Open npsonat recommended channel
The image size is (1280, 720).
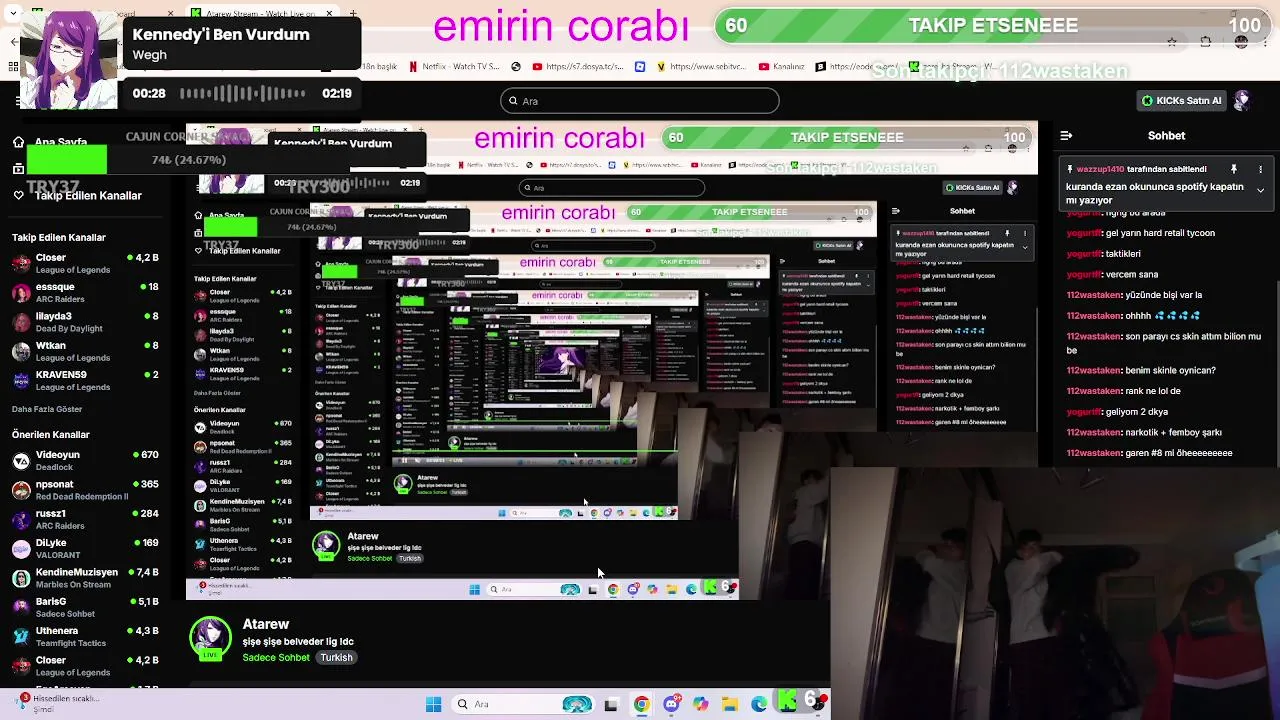pyautogui.click(x=85, y=490)
